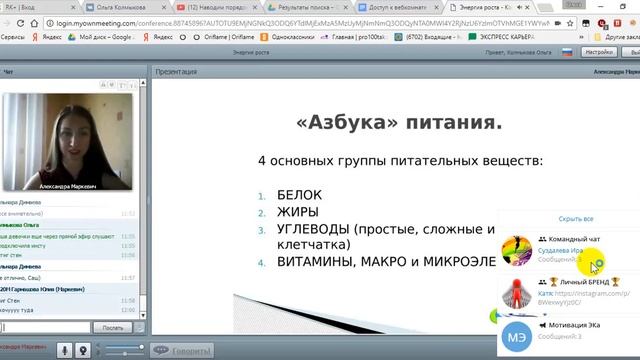
Task: Click Александра Маркевич webcam video
Action: [x=67, y=142]
